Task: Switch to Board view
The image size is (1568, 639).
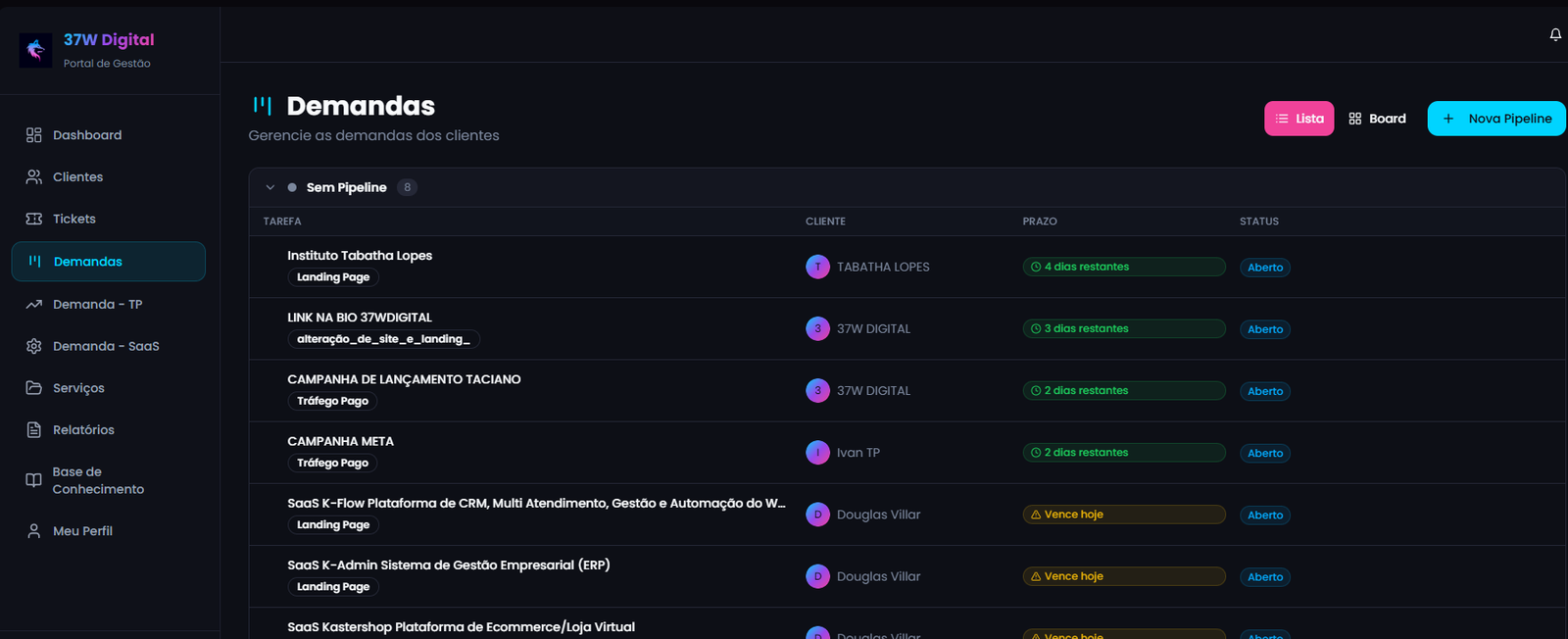Action: pyautogui.click(x=1377, y=119)
